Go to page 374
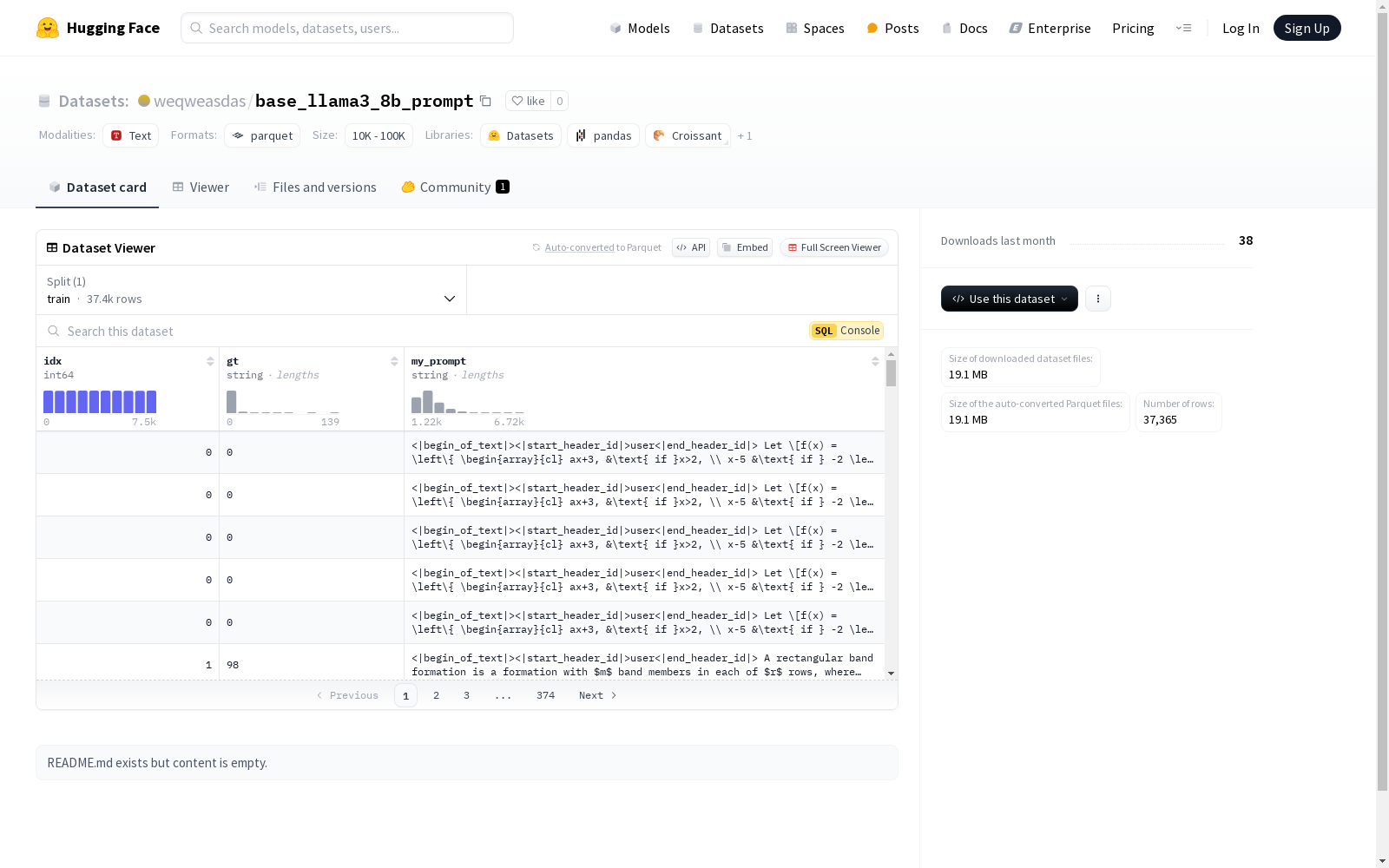Screen dimensions: 1389x868 [545, 695]
